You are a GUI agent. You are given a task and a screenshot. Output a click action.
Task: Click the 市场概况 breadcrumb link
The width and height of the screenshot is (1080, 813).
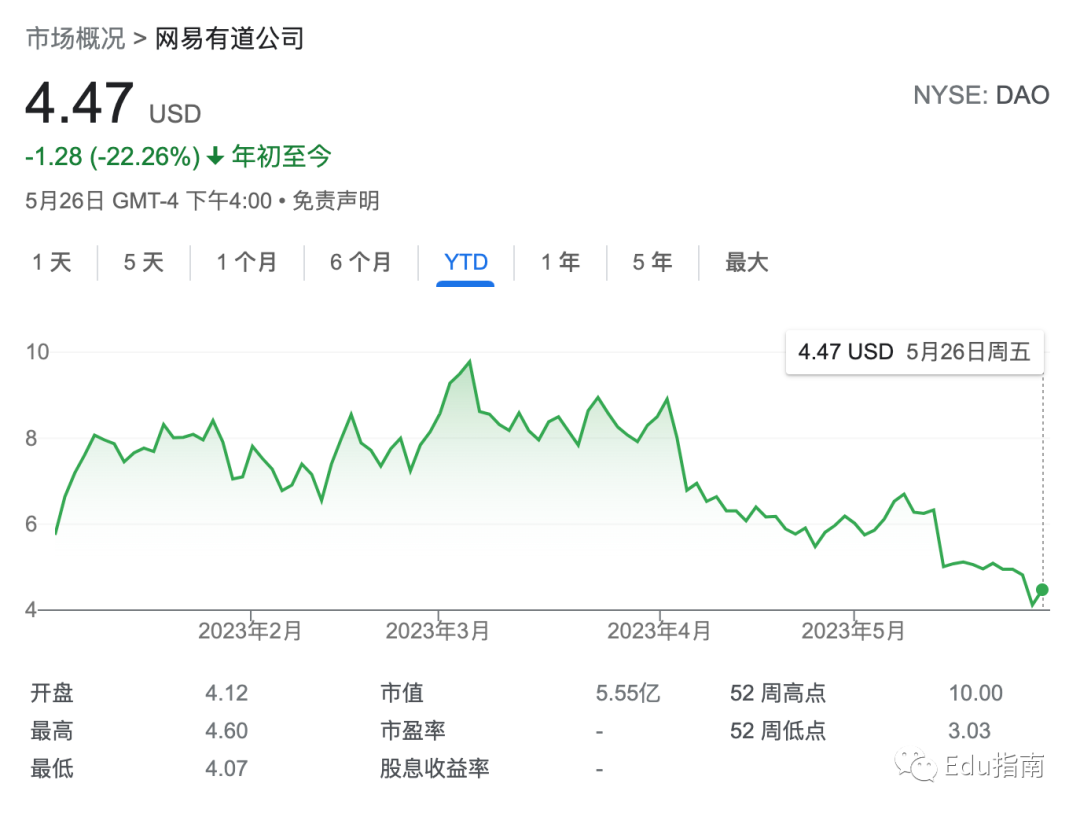click(75, 39)
